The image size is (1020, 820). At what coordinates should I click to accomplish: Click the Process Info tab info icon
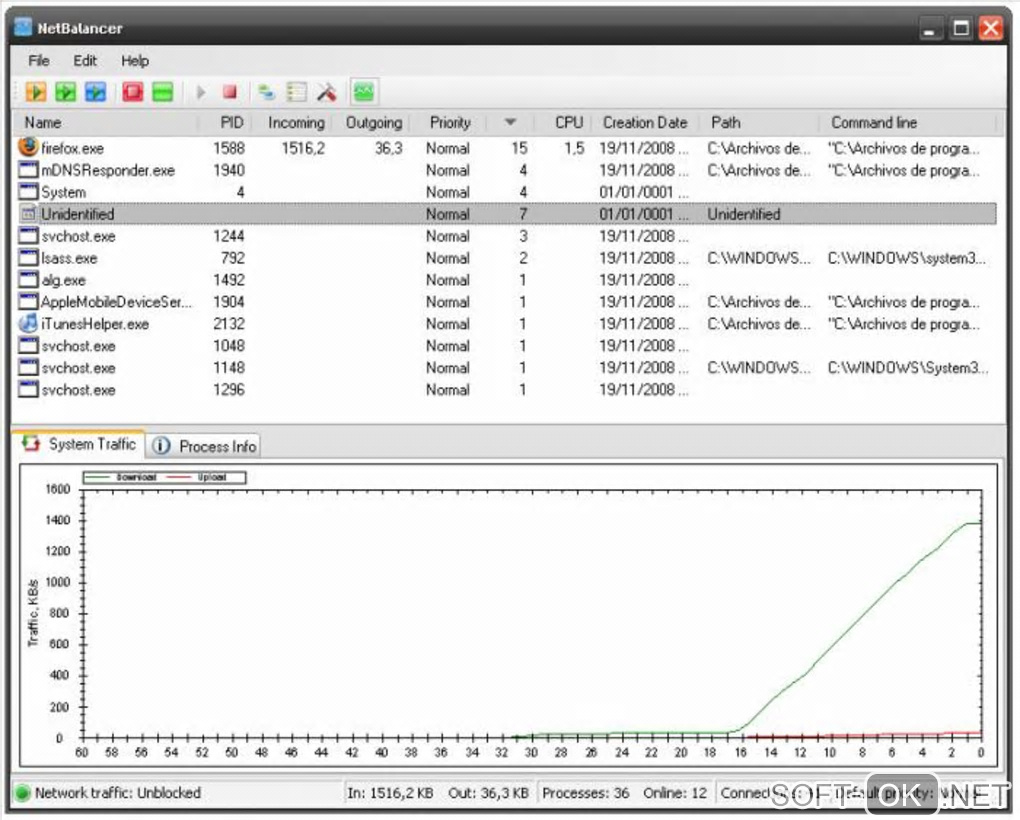point(161,445)
